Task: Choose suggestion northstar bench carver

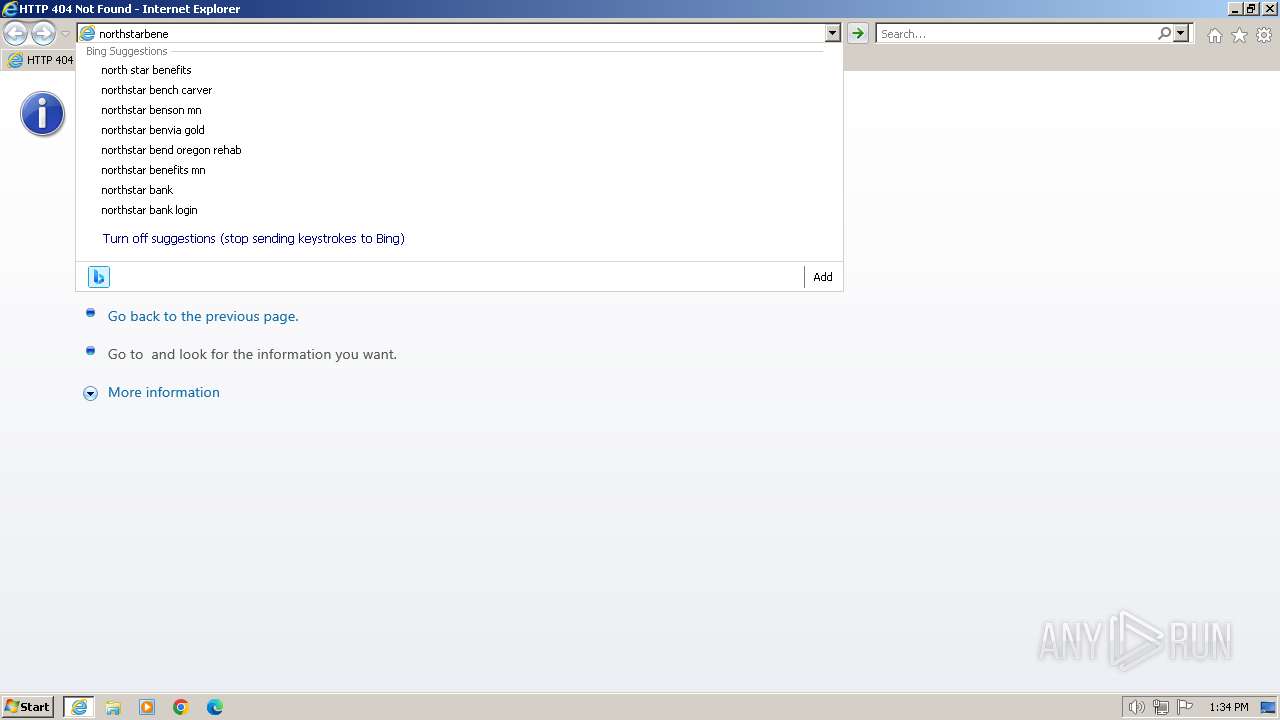Action: (x=156, y=90)
